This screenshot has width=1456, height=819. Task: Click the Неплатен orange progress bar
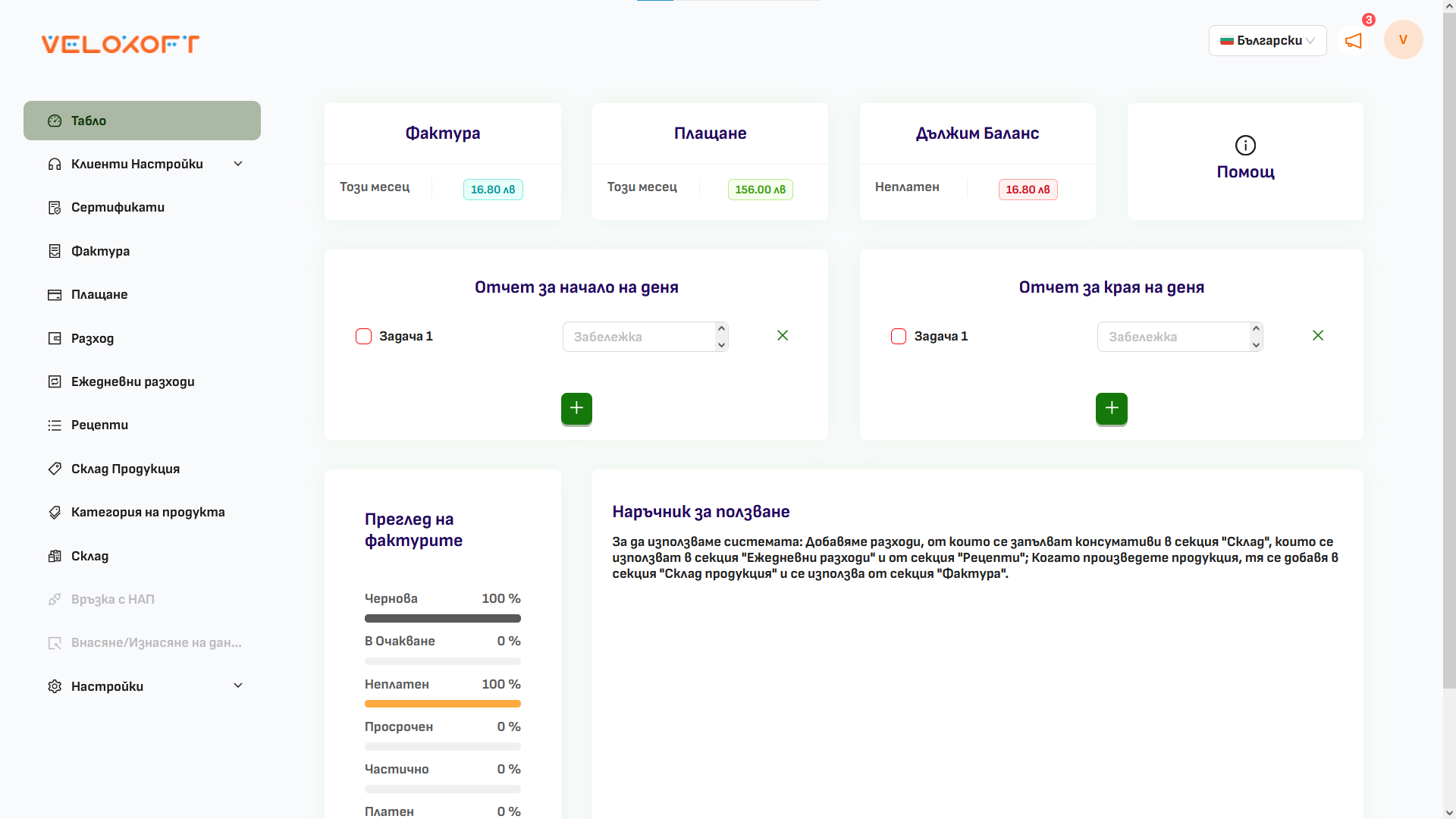coord(442,704)
